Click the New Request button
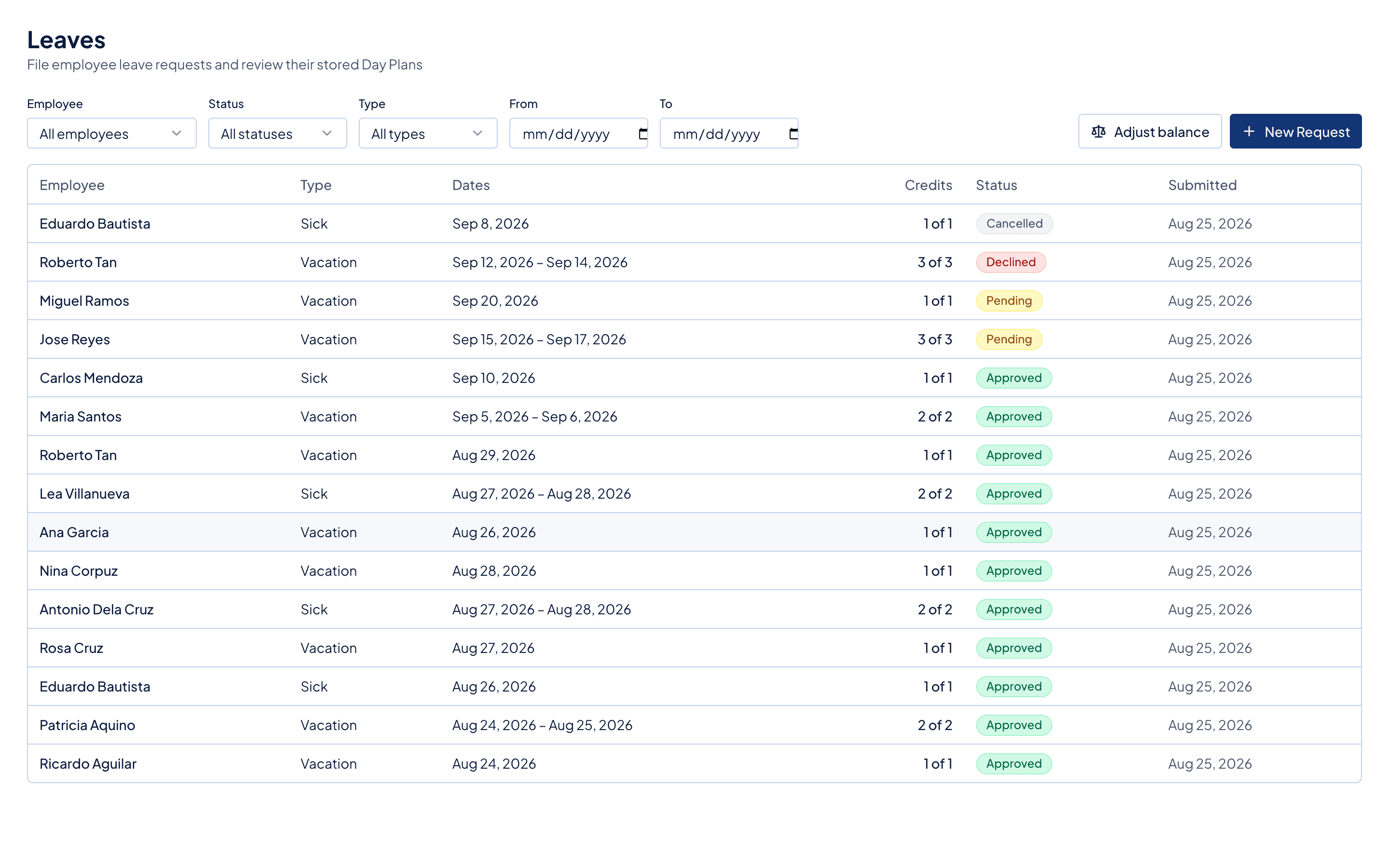Image resolution: width=1389 pixels, height=868 pixels. pos(1295,132)
